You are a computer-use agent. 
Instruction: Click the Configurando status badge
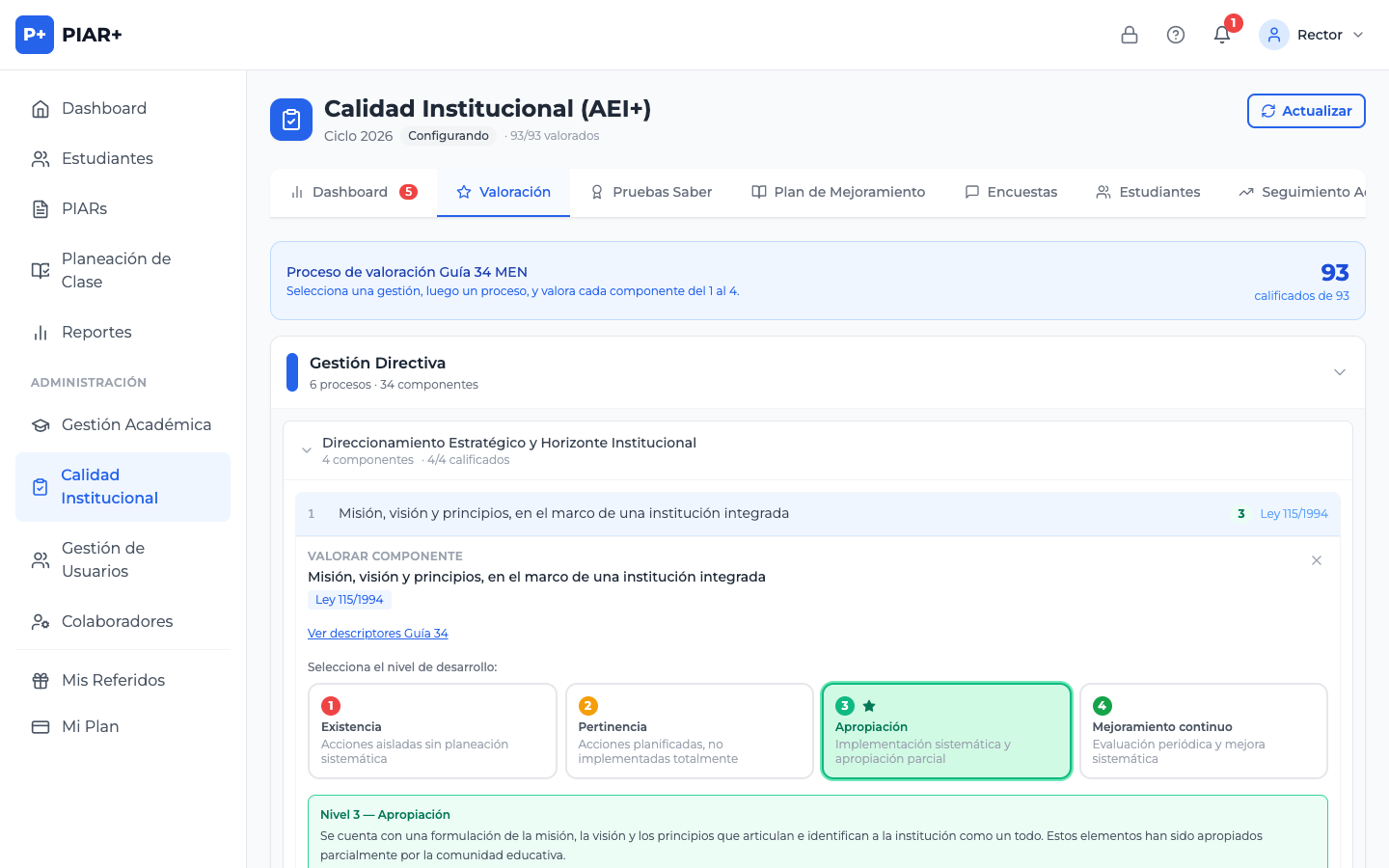(449, 136)
